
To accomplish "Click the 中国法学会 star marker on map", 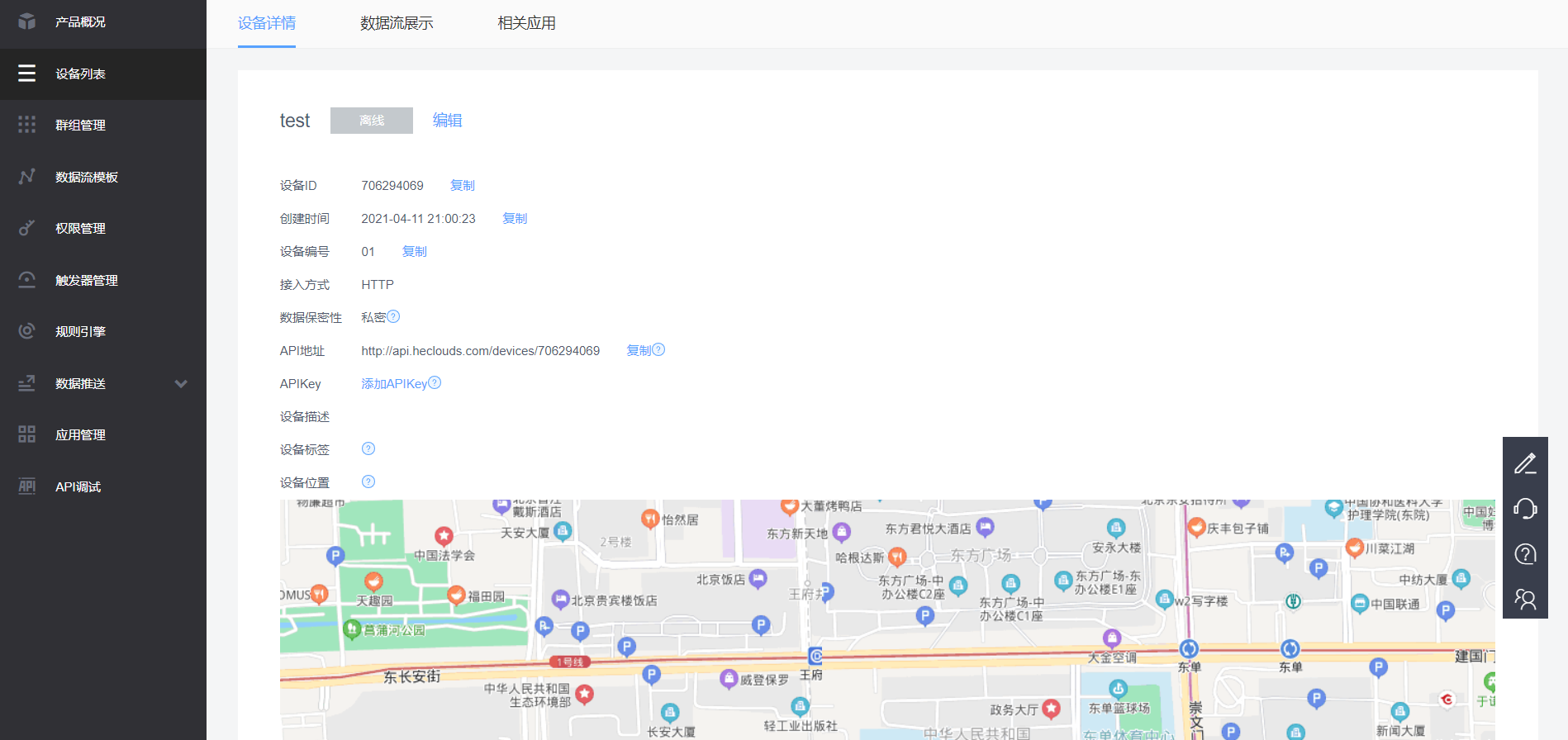I will coord(444,536).
